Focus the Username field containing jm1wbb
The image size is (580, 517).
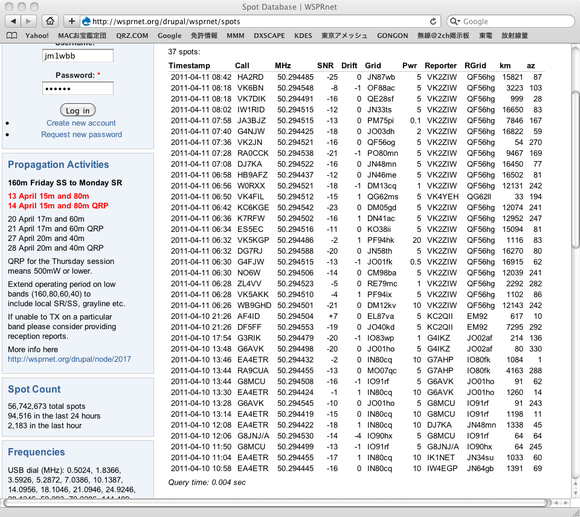pyautogui.click(x=78, y=56)
